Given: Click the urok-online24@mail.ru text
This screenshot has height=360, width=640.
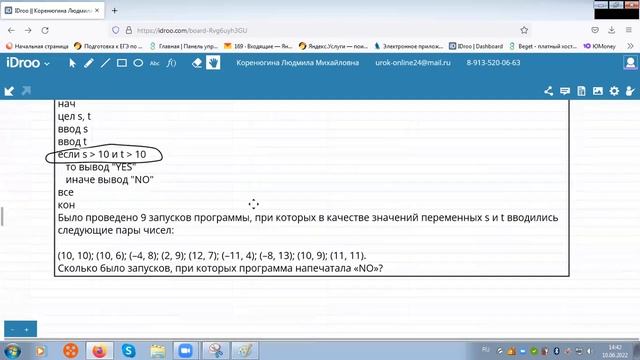Looking at the screenshot, I should coord(413,63).
